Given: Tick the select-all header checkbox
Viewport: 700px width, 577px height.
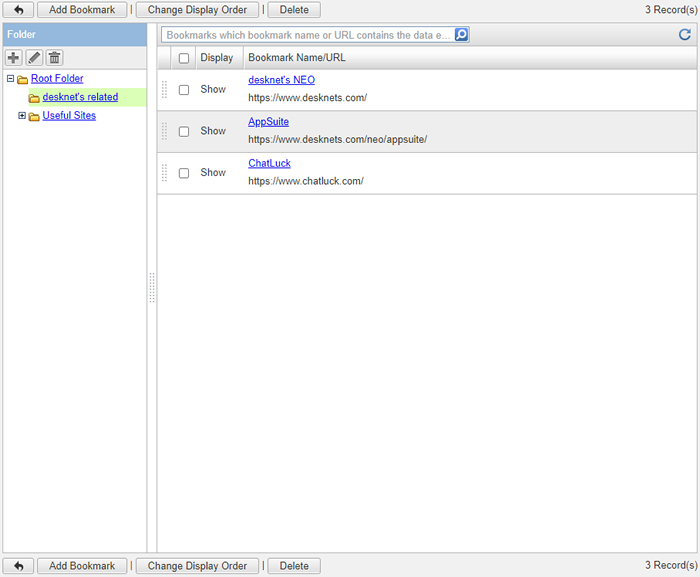Looking at the screenshot, I should (184, 58).
